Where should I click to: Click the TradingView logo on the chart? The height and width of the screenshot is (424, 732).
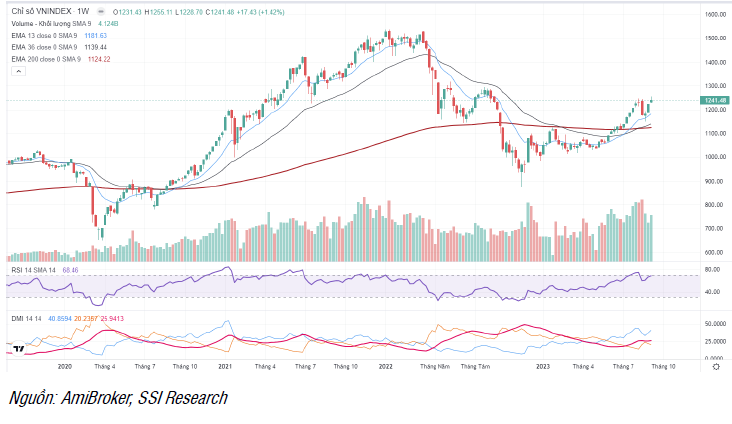pyautogui.click(x=17, y=349)
